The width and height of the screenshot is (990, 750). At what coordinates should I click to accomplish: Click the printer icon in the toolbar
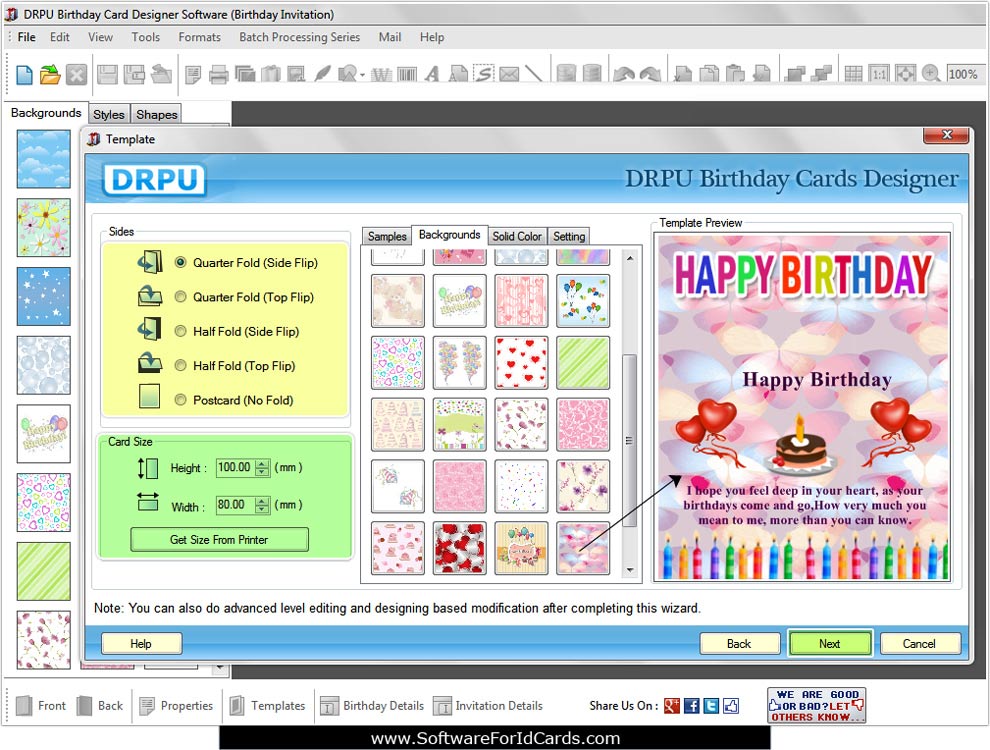[218, 74]
